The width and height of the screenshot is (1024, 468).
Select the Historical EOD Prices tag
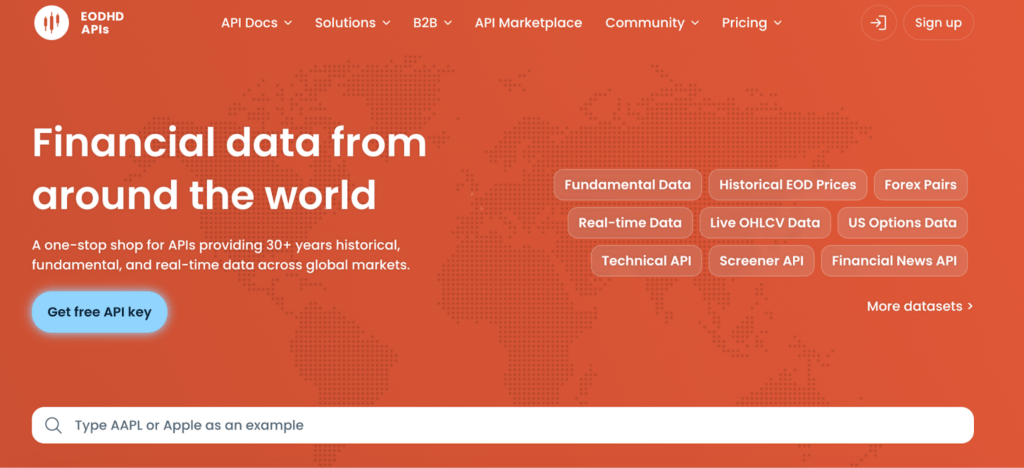tap(788, 185)
